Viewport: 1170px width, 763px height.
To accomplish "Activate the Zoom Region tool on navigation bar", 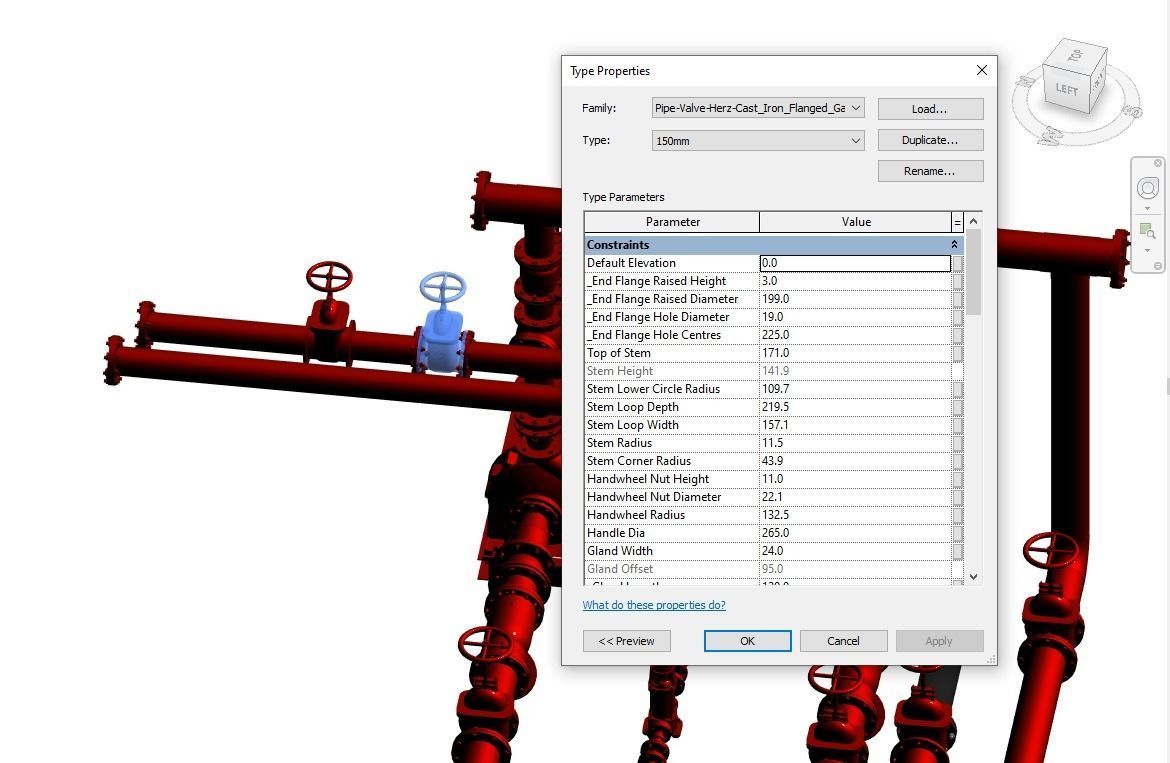I will 1146,228.
